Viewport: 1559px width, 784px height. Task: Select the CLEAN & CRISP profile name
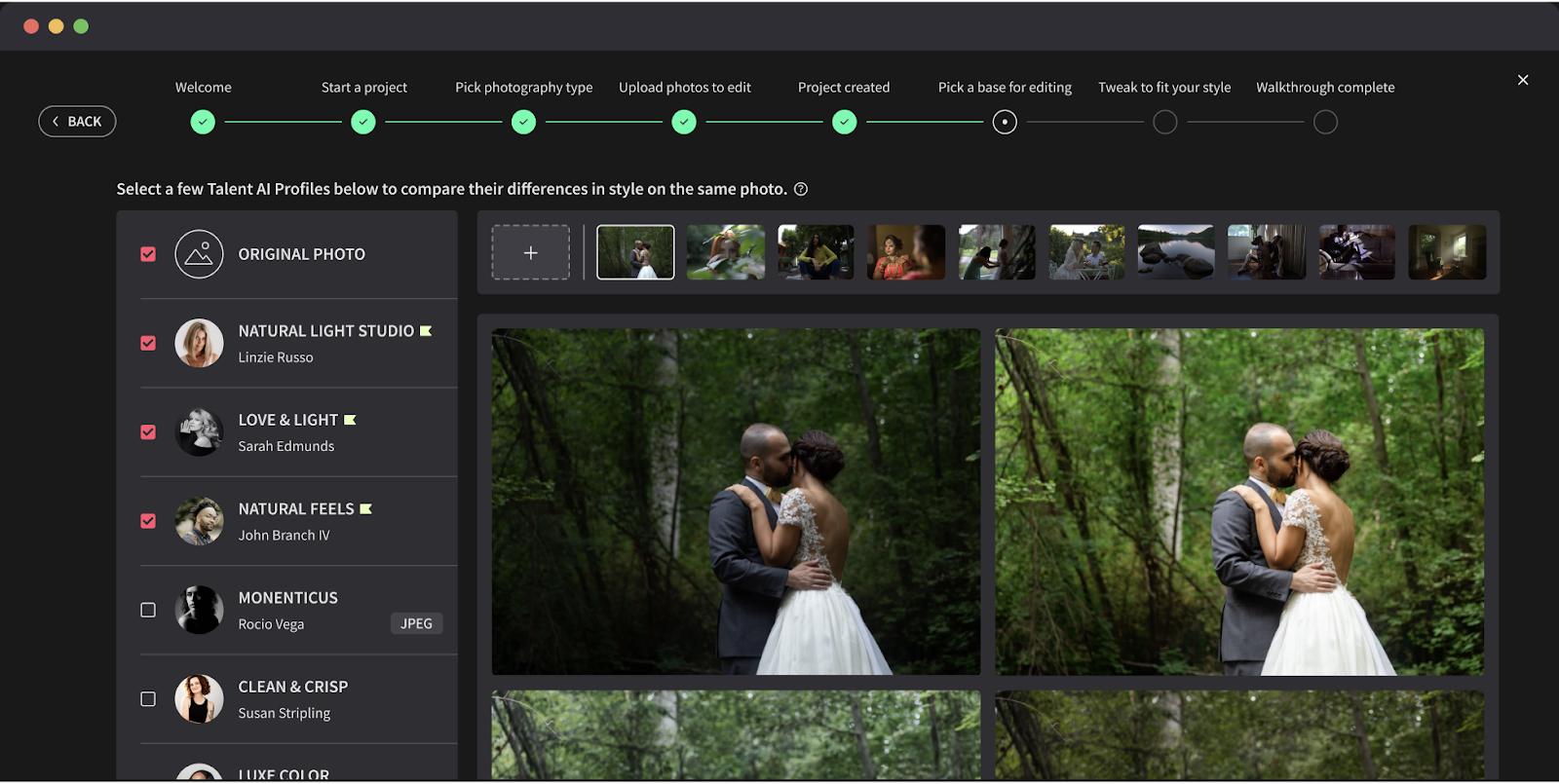[293, 687]
